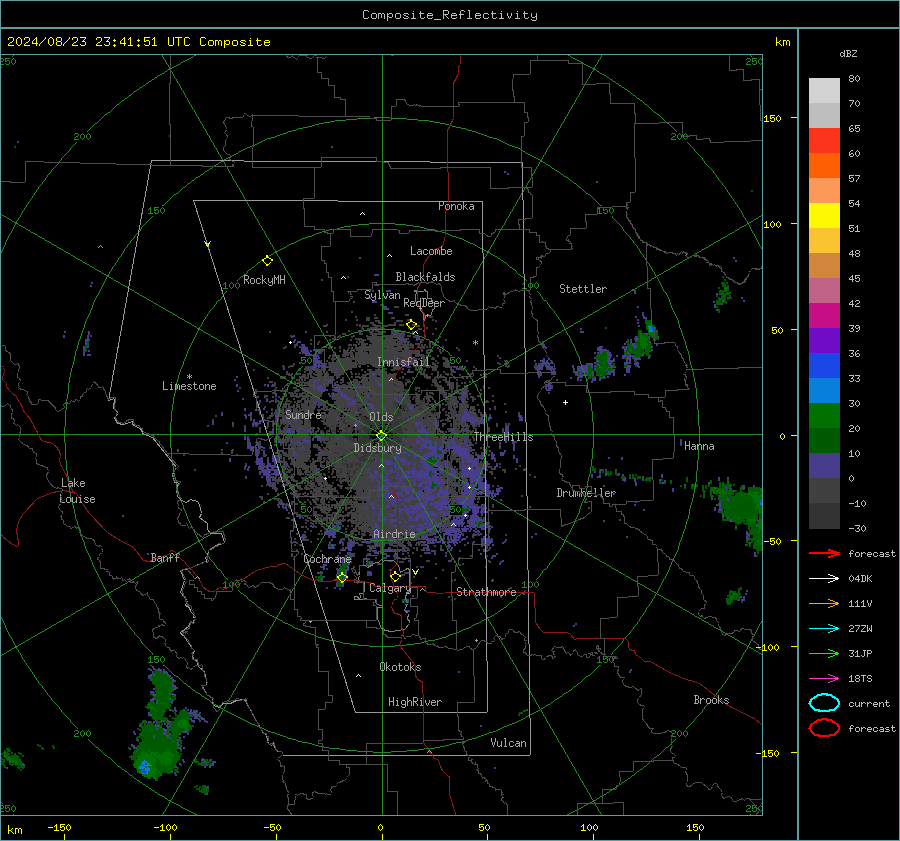Click the Strathmore city label
Screen dimensions: 900x841
(x=486, y=592)
